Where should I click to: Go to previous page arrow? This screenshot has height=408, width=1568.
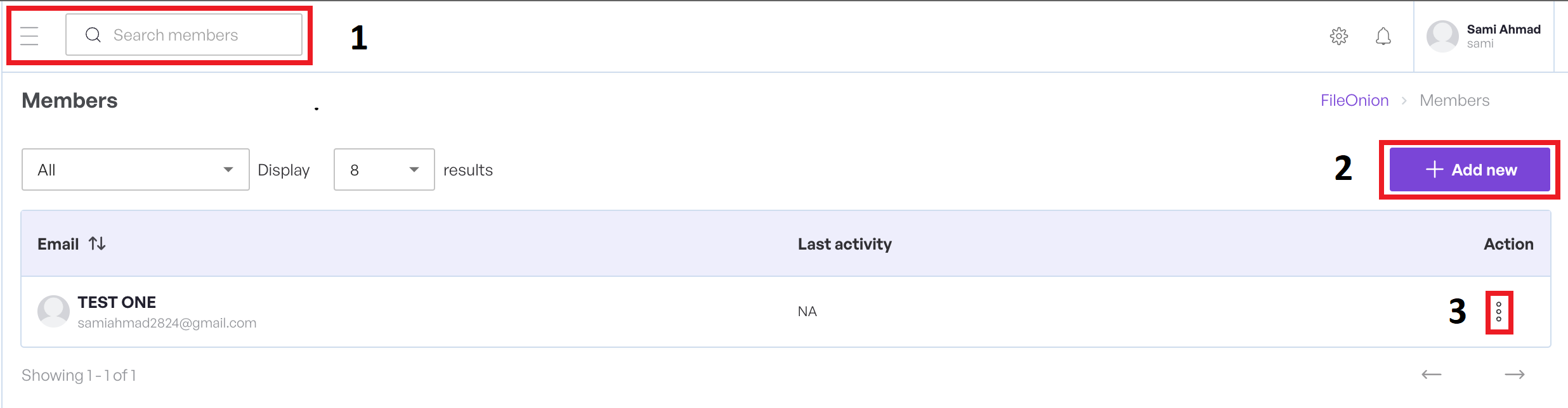[x=1431, y=374]
